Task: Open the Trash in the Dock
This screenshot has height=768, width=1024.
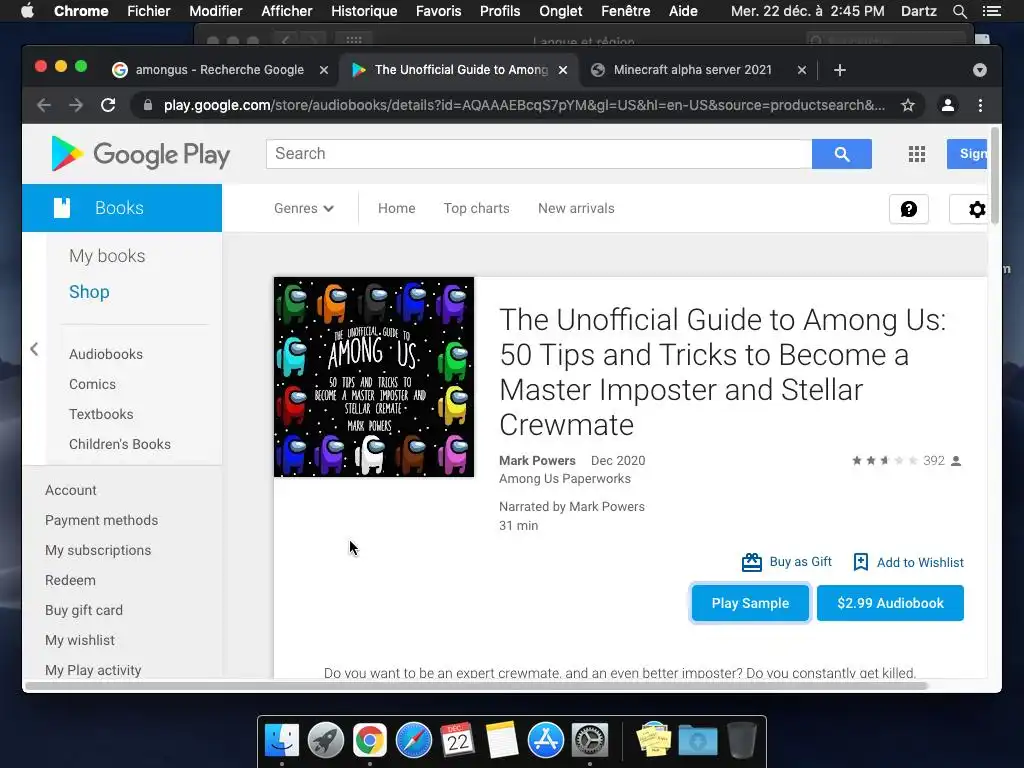Action: tap(742, 741)
